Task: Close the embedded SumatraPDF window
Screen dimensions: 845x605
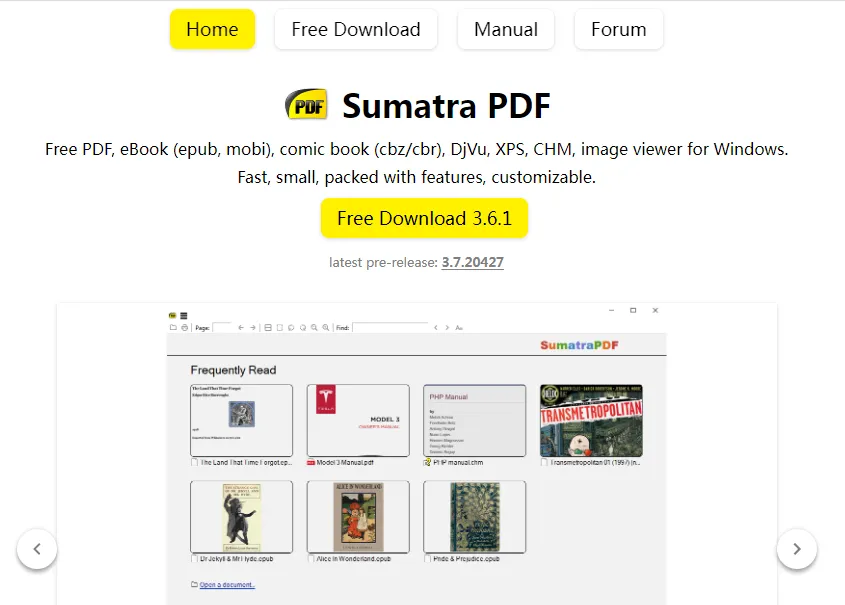Action: 655,310
